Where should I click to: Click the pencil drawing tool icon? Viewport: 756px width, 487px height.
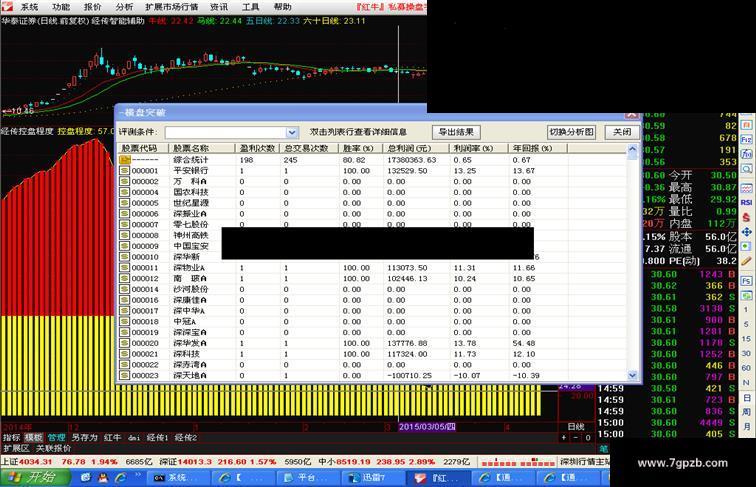pos(746,261)
